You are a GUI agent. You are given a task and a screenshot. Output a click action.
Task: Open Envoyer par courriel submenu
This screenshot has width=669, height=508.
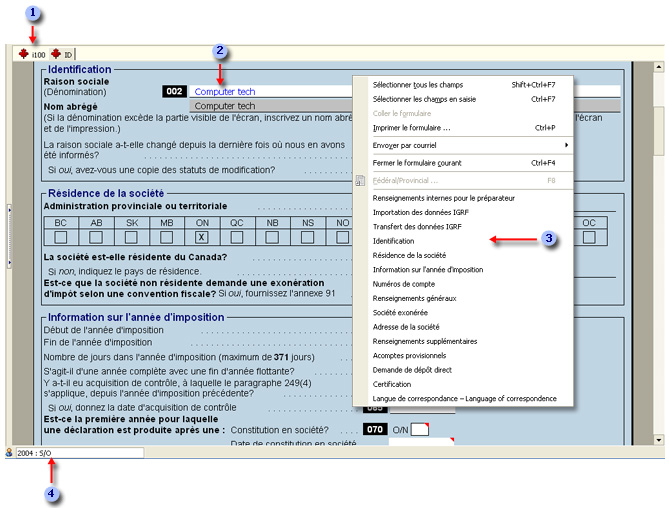coord(464,145)
